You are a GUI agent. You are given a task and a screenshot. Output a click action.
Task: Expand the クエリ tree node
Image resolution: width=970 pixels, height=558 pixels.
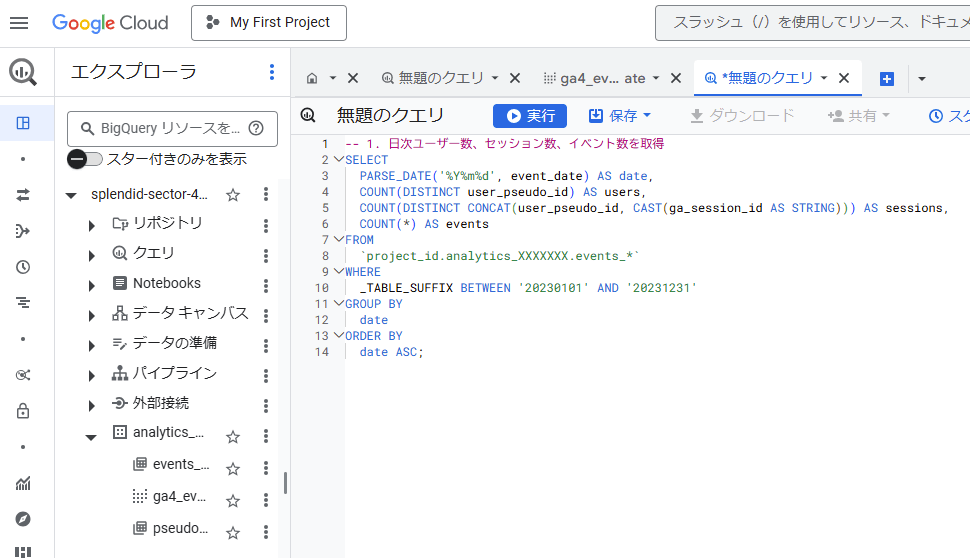pos(92,255)
